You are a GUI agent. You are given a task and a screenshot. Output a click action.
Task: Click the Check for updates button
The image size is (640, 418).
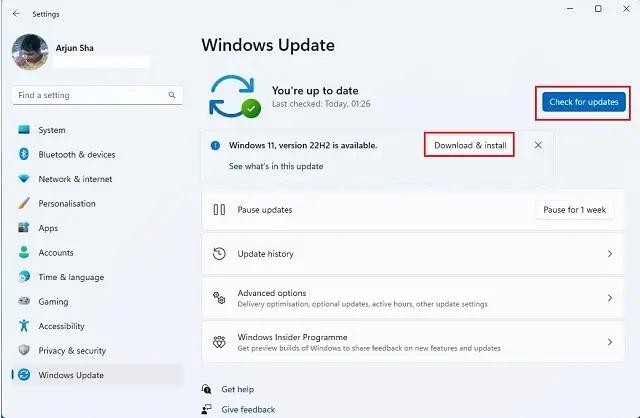click(x=585, y=102)
